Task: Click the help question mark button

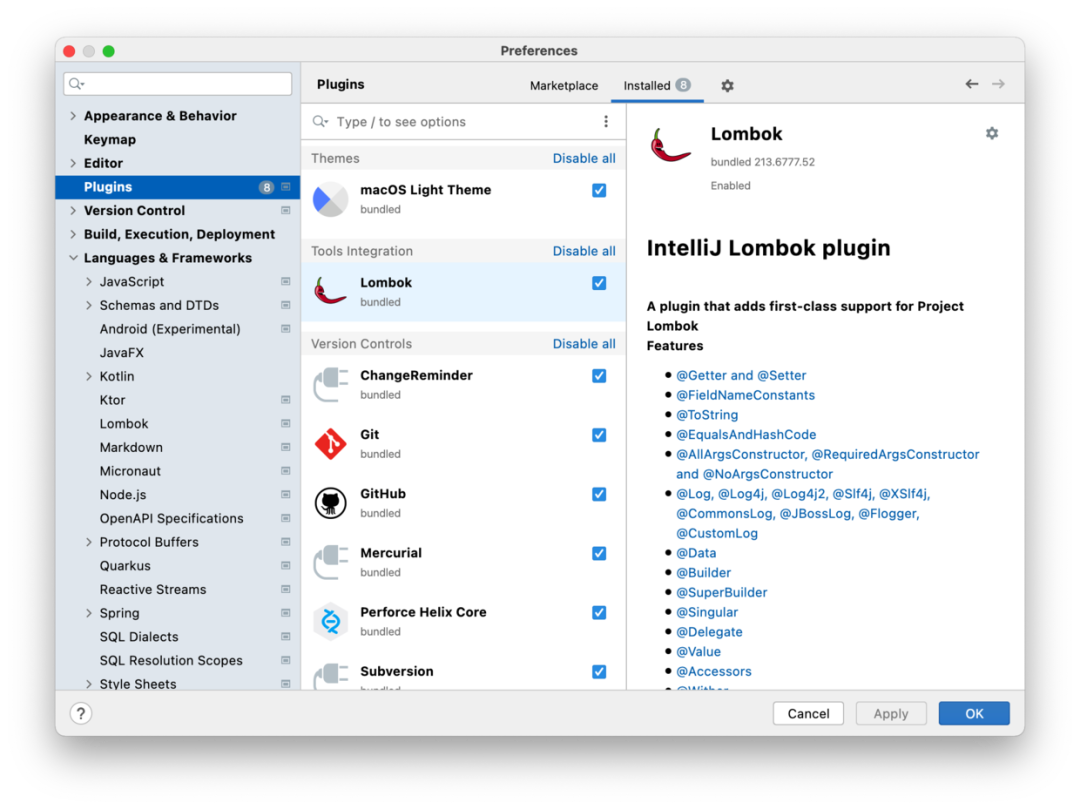Action: 81,714
